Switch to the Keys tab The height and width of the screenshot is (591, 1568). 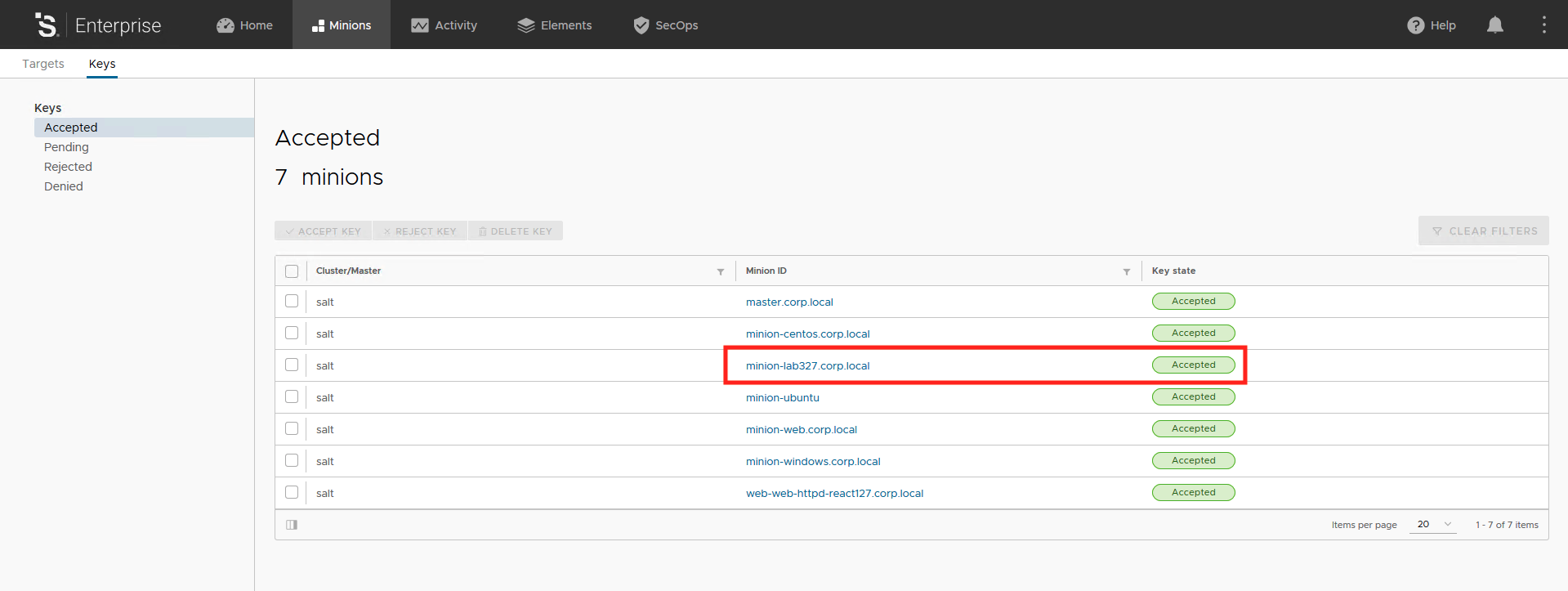point(102,64)
